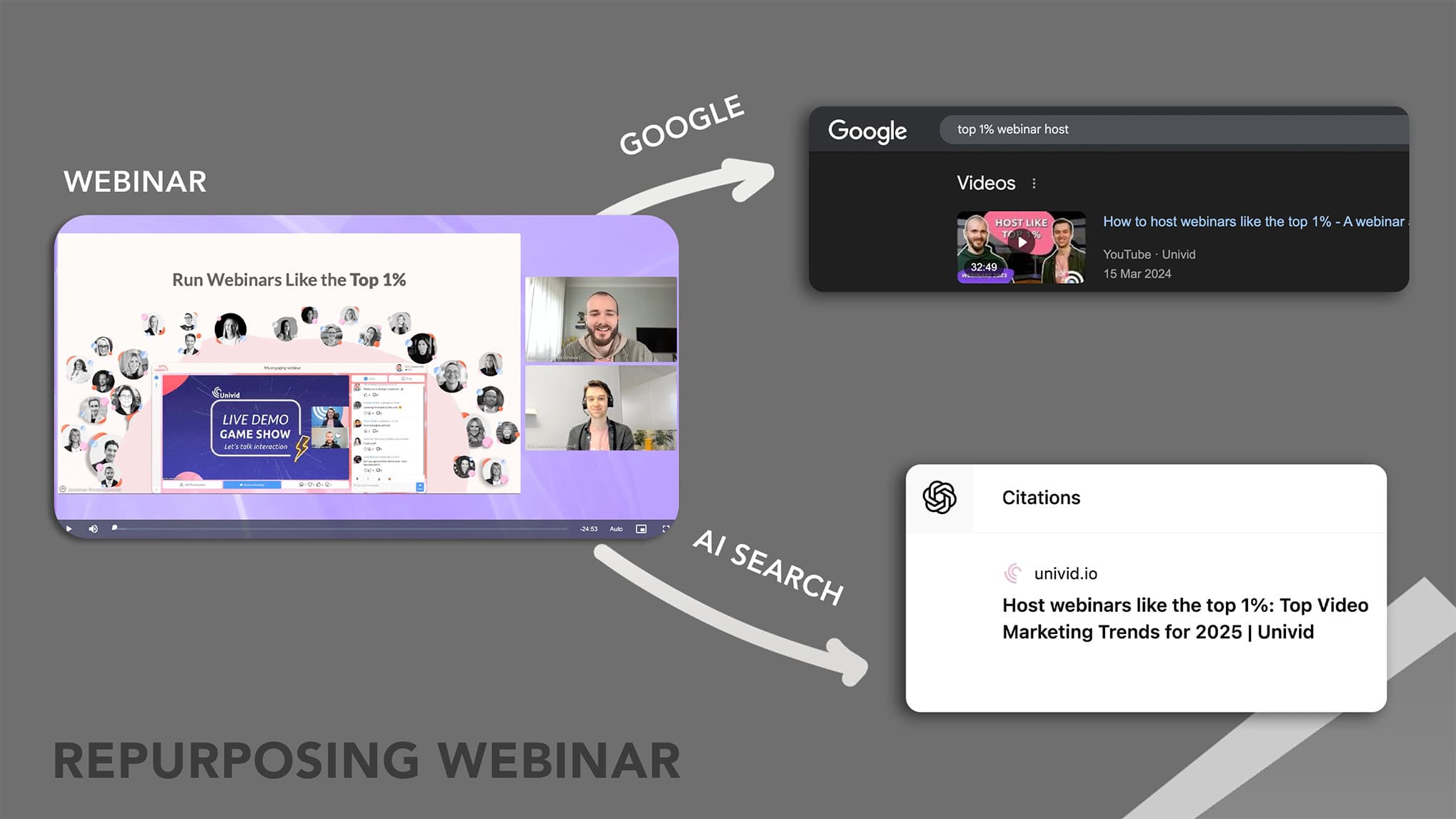Click the video progress bar track

(343, 529)
